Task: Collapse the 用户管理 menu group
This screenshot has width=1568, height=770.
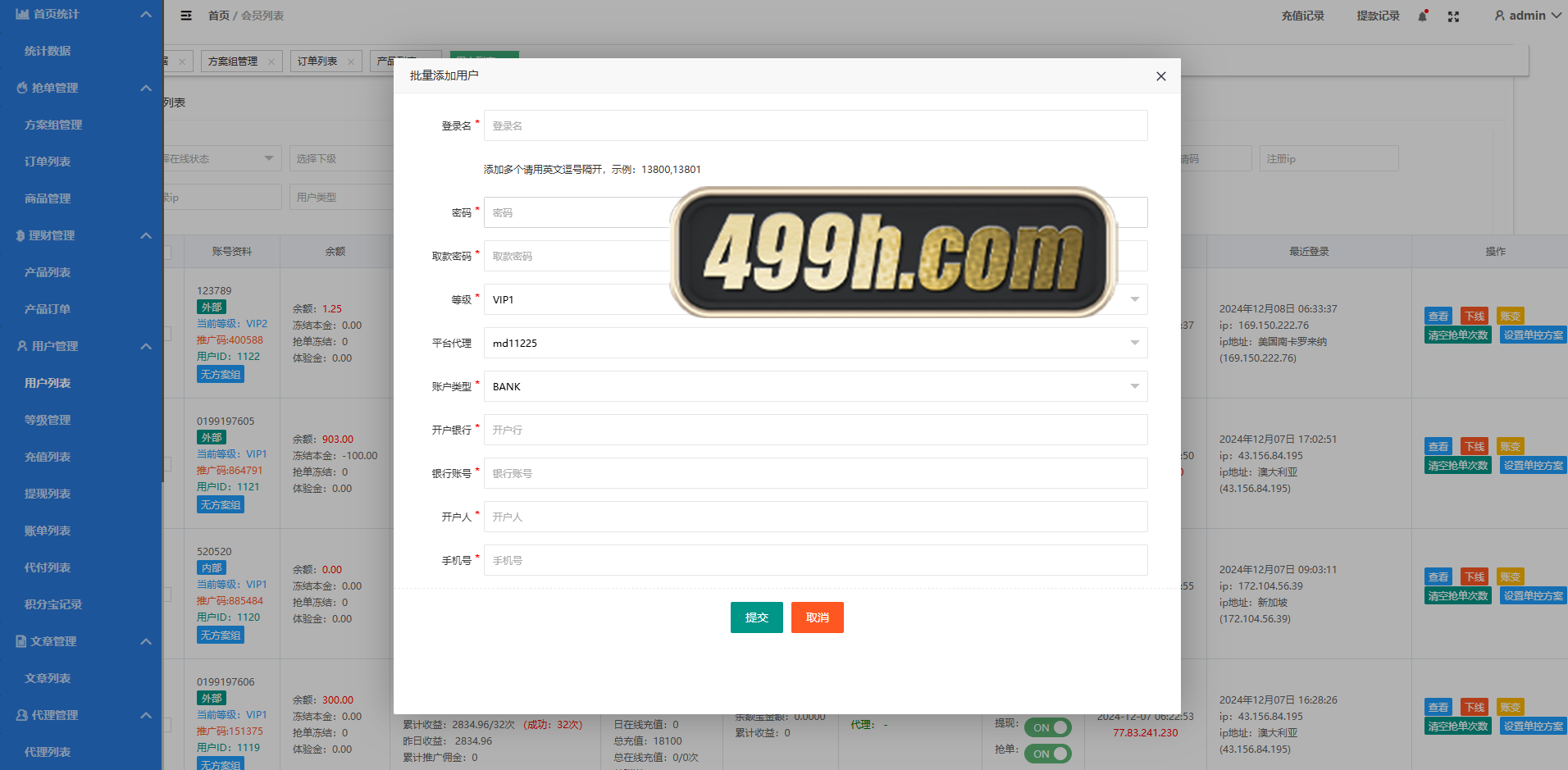Action: 146,346
